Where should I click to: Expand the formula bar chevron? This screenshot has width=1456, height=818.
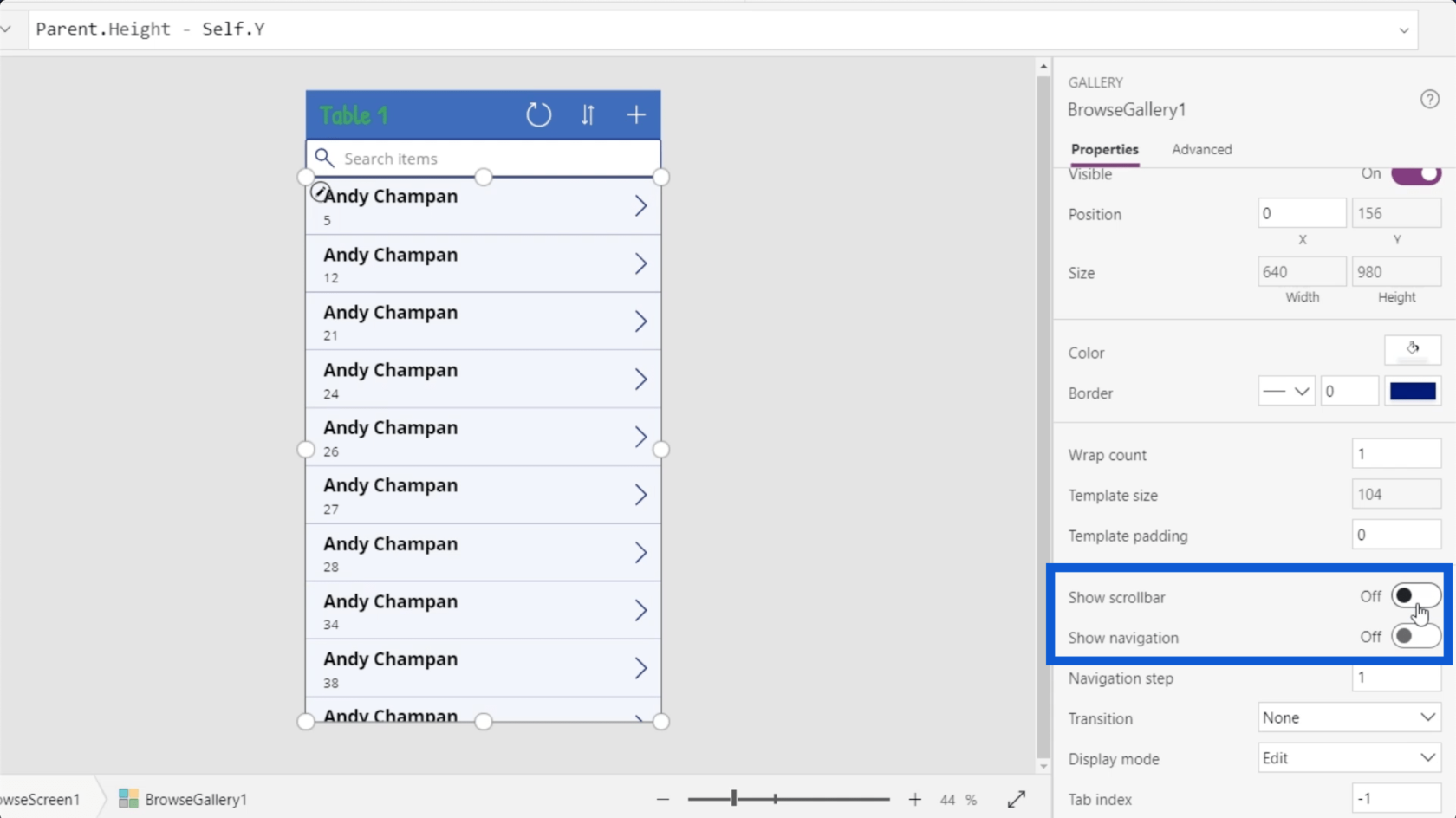click(x=1404, y=30)
